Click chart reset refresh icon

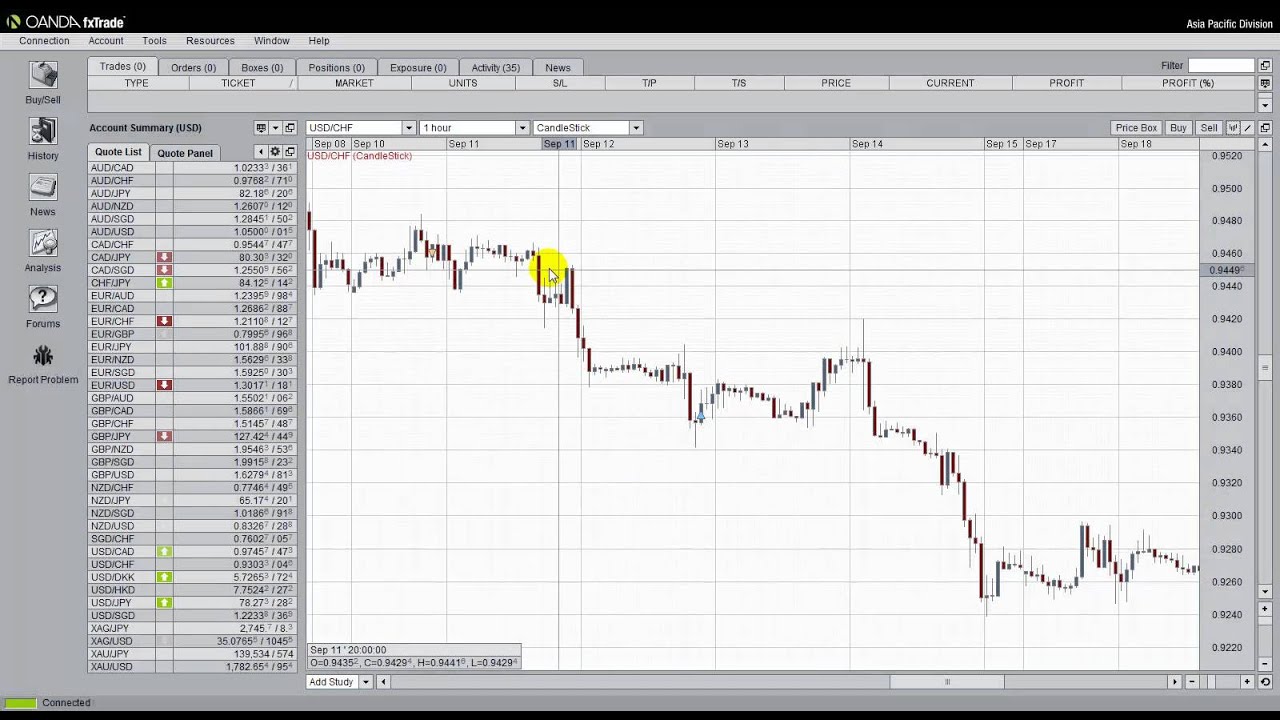click(1265, 682)
